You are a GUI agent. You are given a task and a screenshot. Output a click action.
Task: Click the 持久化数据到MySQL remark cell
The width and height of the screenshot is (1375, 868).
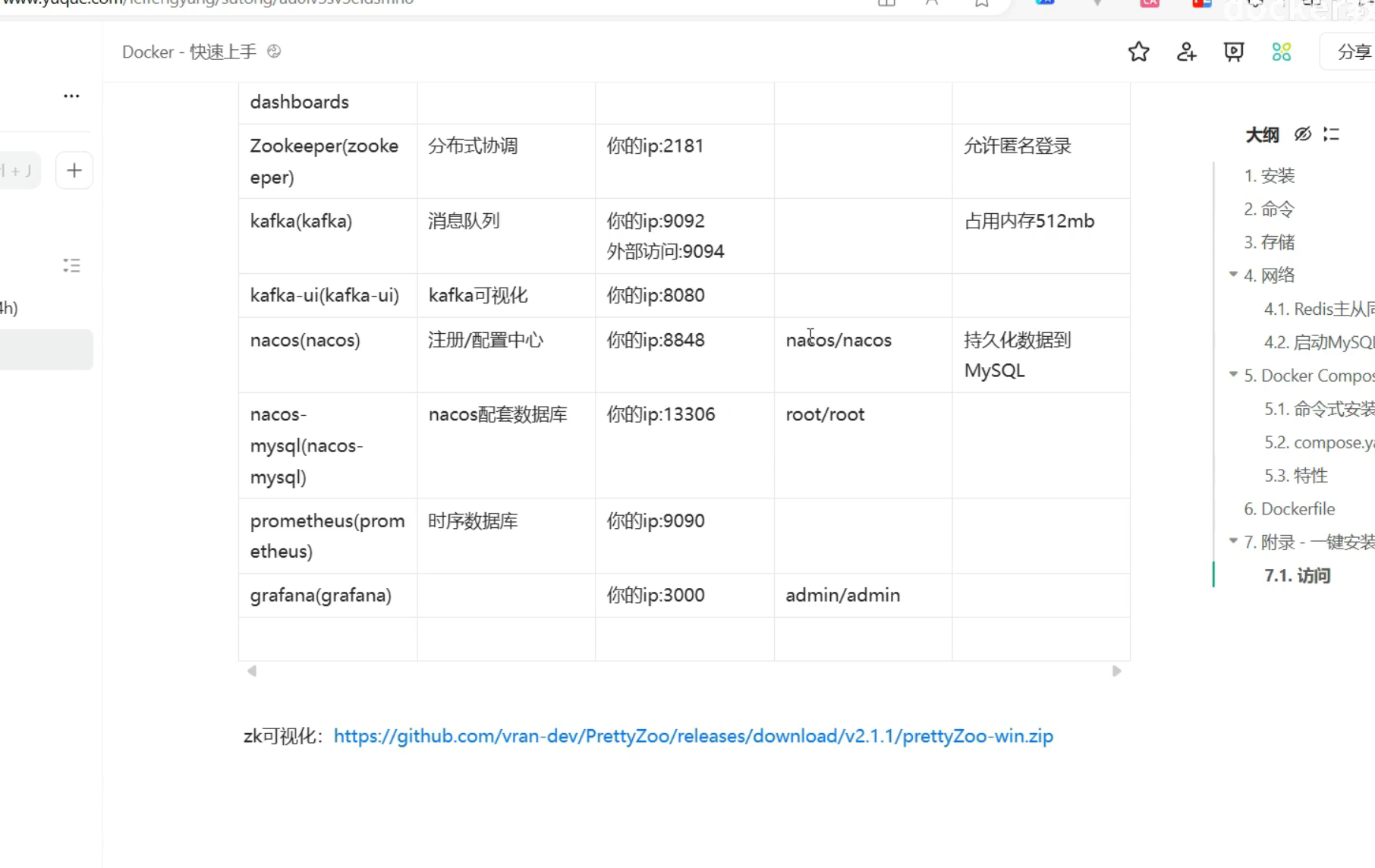coord(1041,354)
